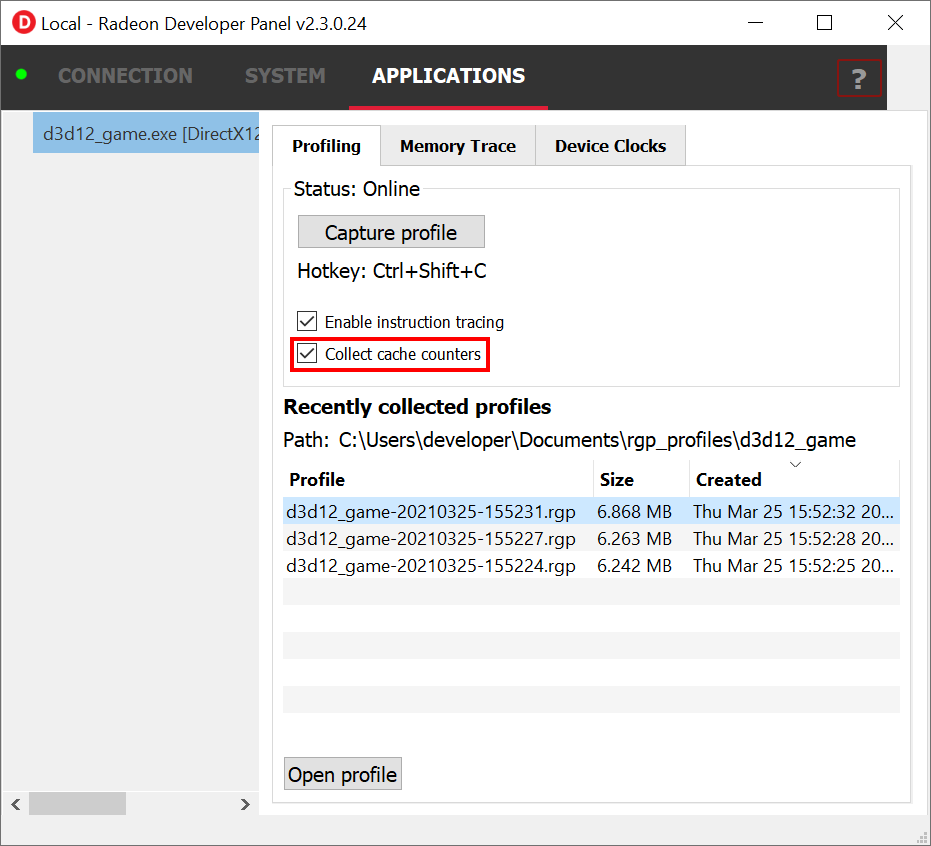Image resolution: width=931 pixels, height=846 pixels.
Task: Click the horizontal scrollbar left arrow
Action: (15, 803)
